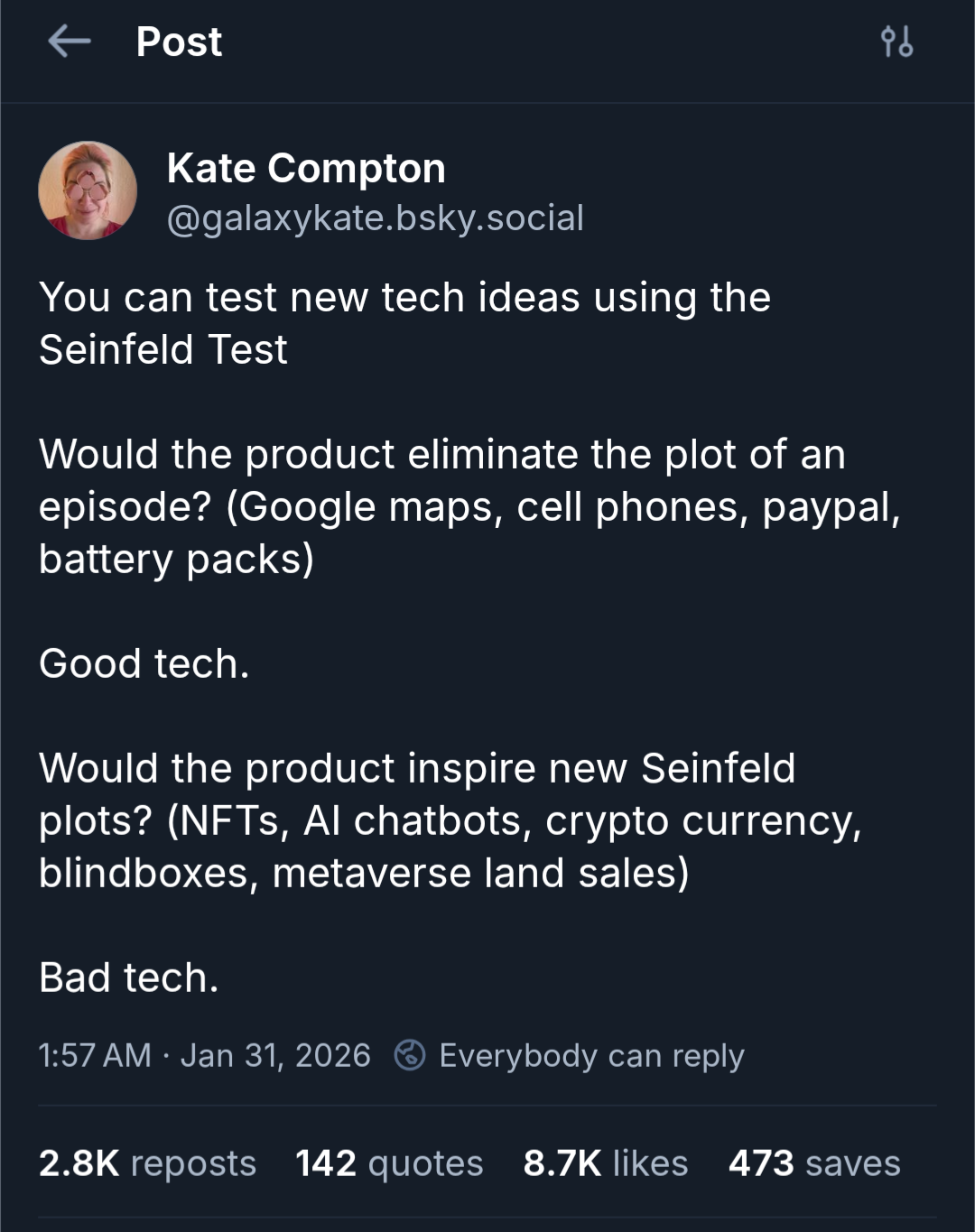Show the 8.7K likes list

(x=606, y=1163)
